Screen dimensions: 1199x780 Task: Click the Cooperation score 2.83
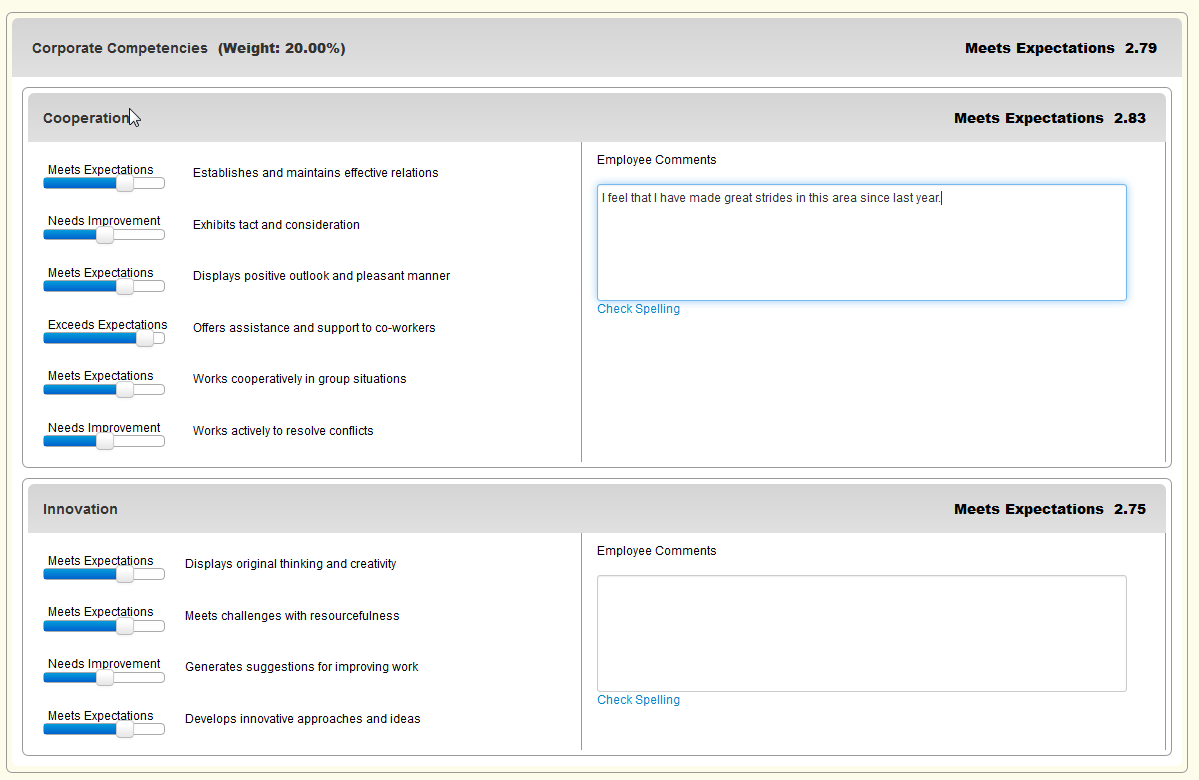coord(1130,118)
